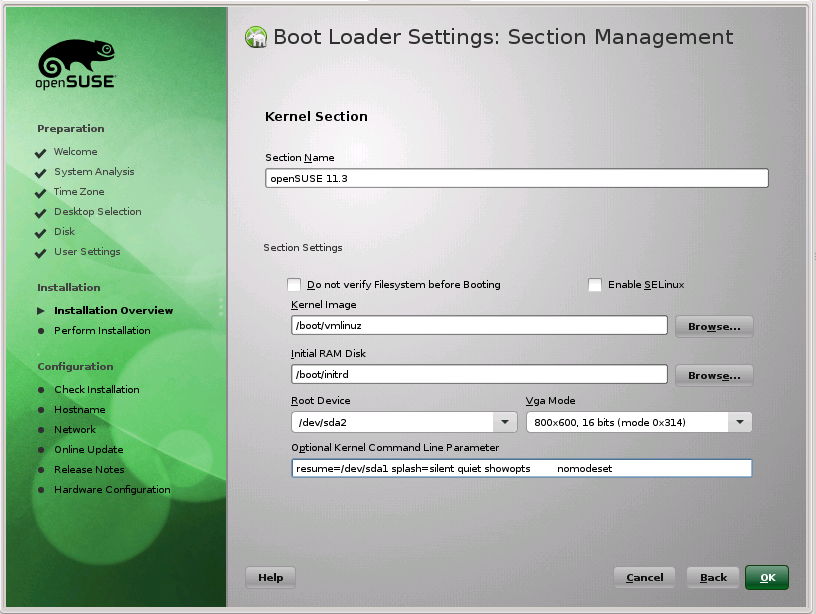Click the Initial RAM Disk label
Image resolution: width=816 pixels, height=614 pixels.
click(328, 354)
